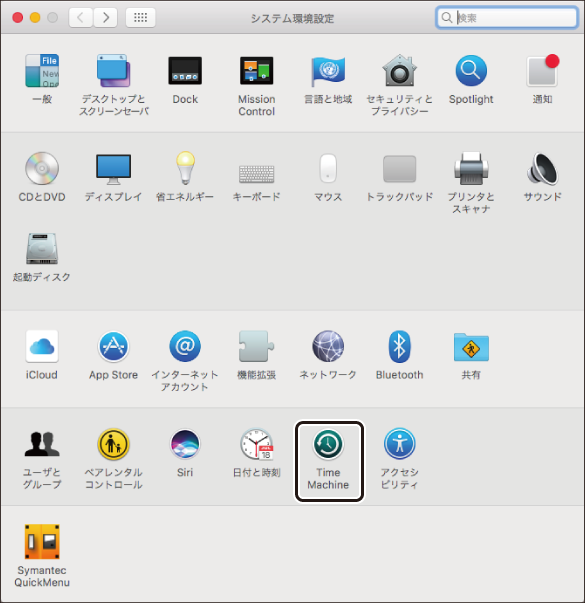
Task: Open the 日付と時刻 date and time pane
Action: [x=257, y=444]
